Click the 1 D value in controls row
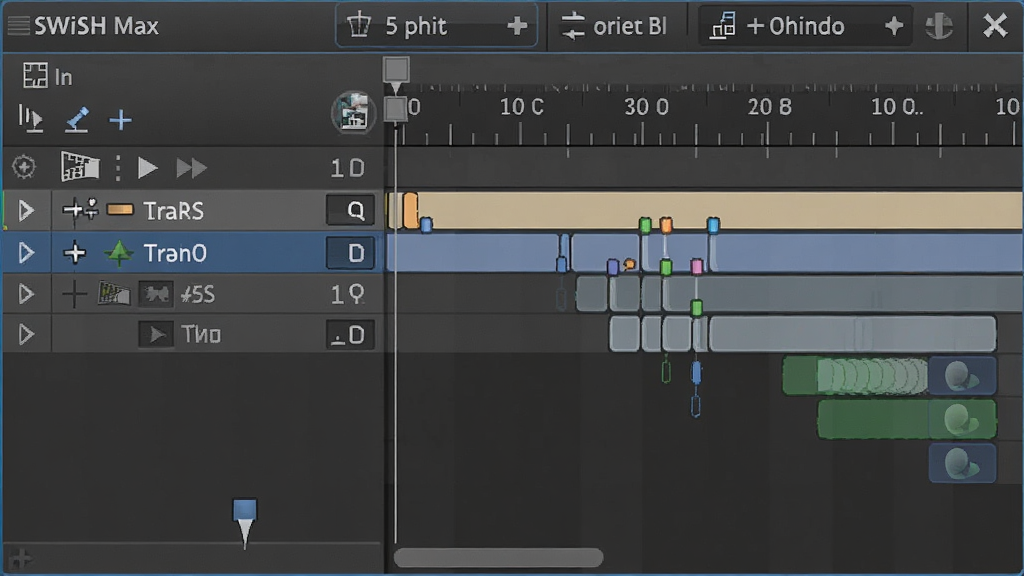The height and width of the screenshot is (576, 1024). pos(347,168)
